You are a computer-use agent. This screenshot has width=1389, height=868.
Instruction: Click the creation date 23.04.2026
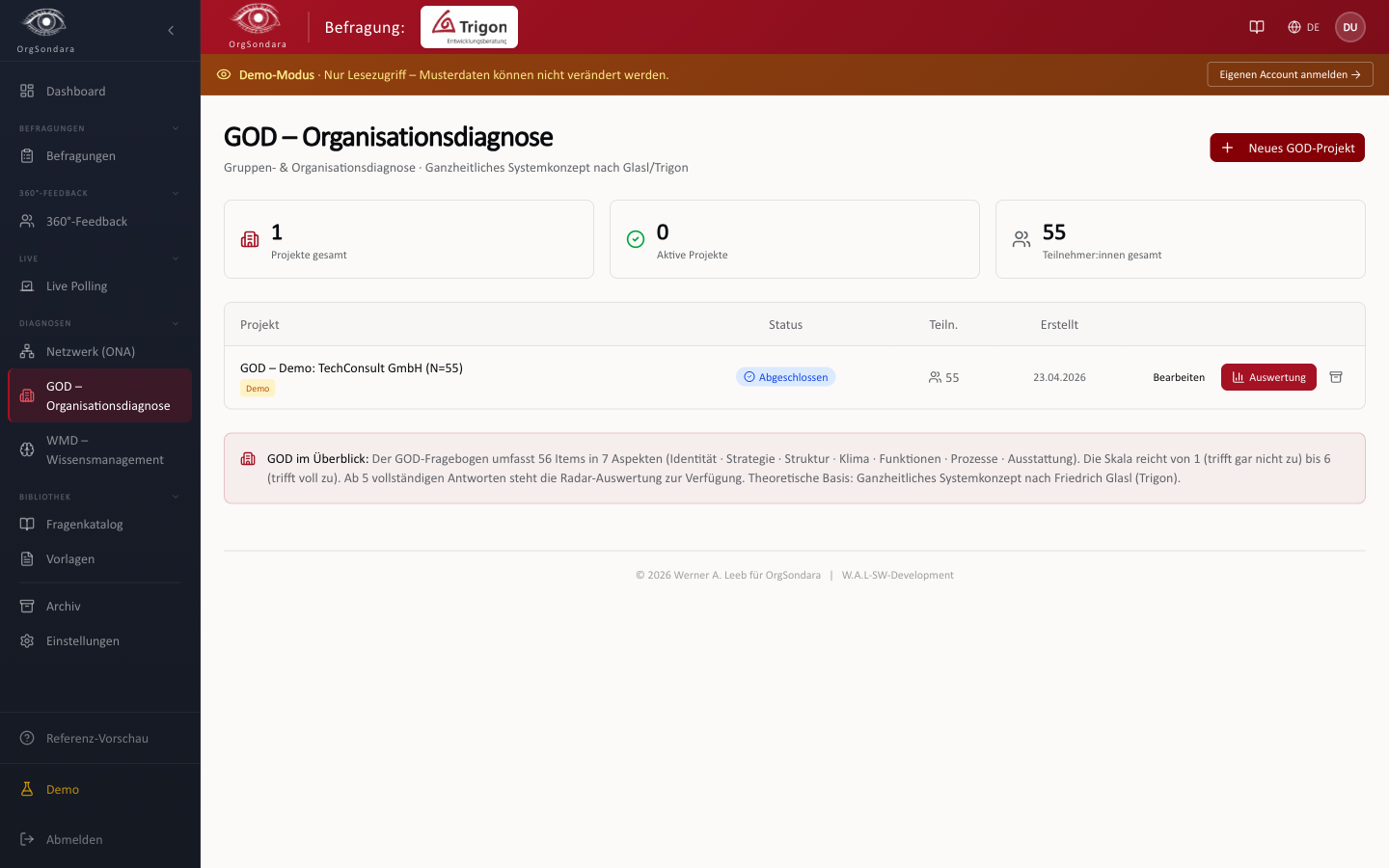click(x=1059, y=377)
